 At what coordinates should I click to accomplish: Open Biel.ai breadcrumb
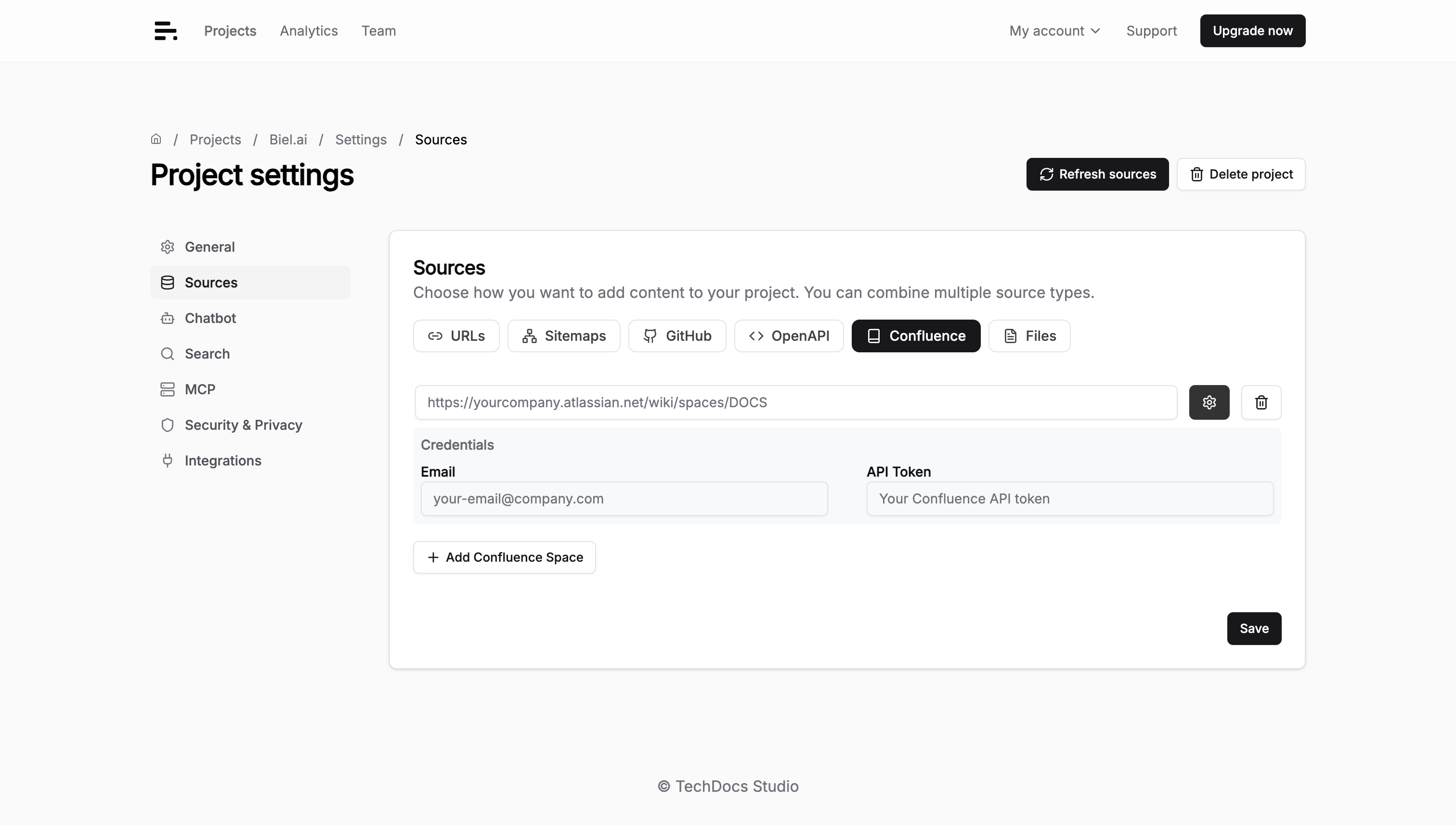tap(288, 140)
